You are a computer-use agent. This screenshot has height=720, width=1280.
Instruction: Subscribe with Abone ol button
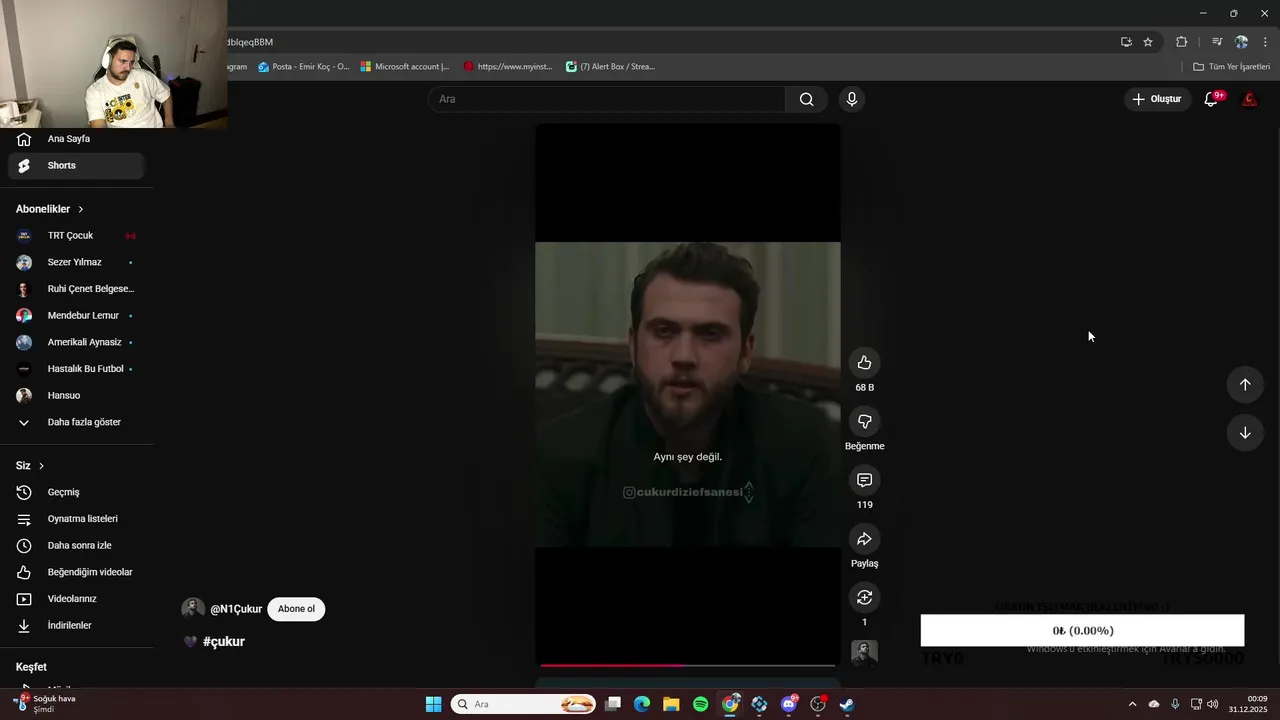296,609
